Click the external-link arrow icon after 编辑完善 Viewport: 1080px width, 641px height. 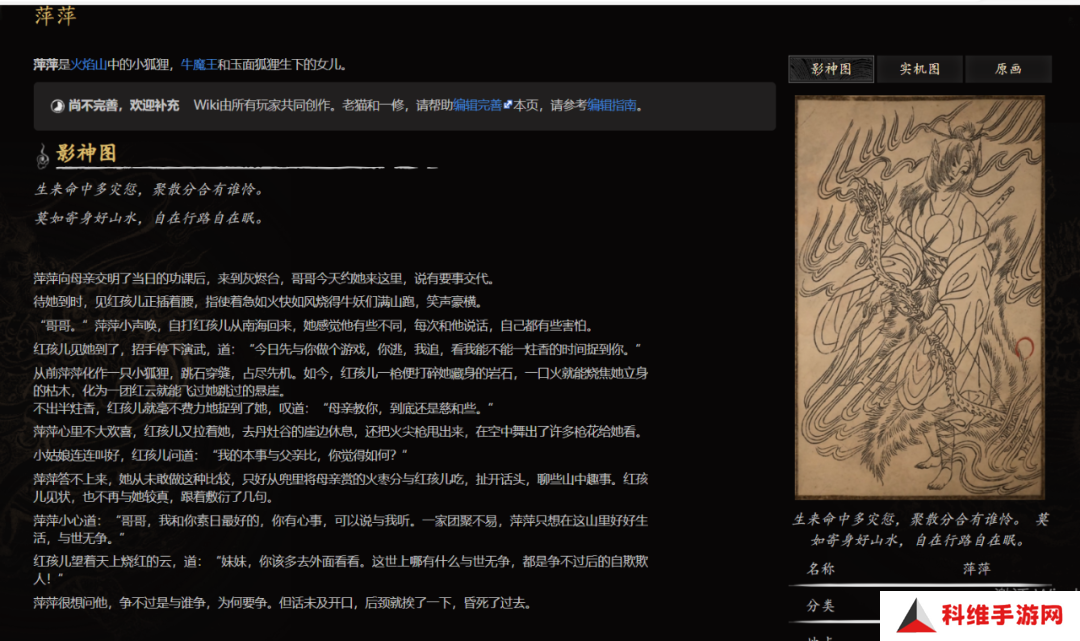508,105
